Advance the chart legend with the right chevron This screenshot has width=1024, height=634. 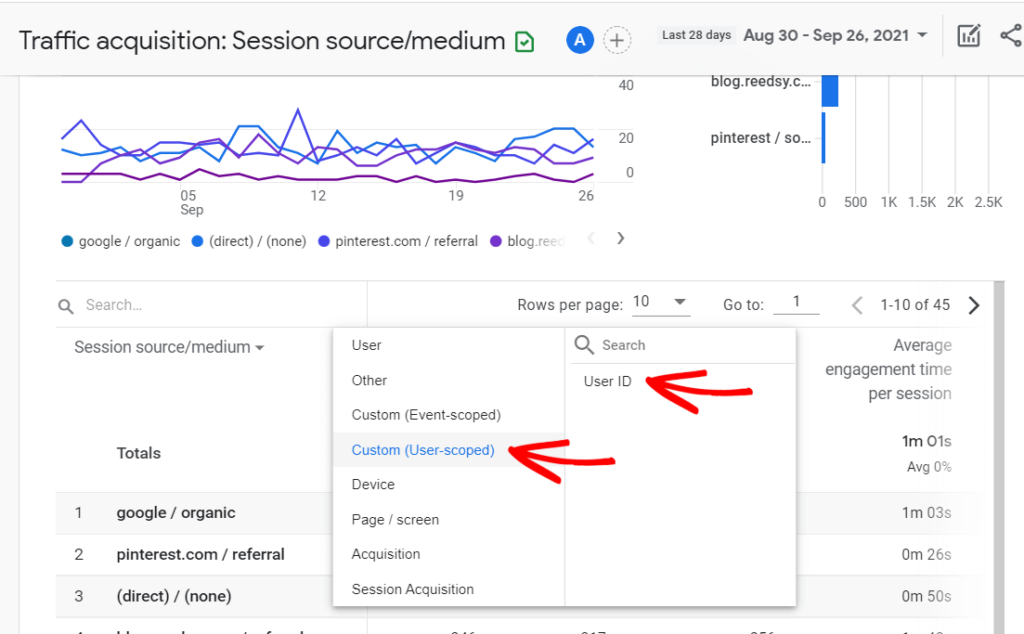[620, 239]
